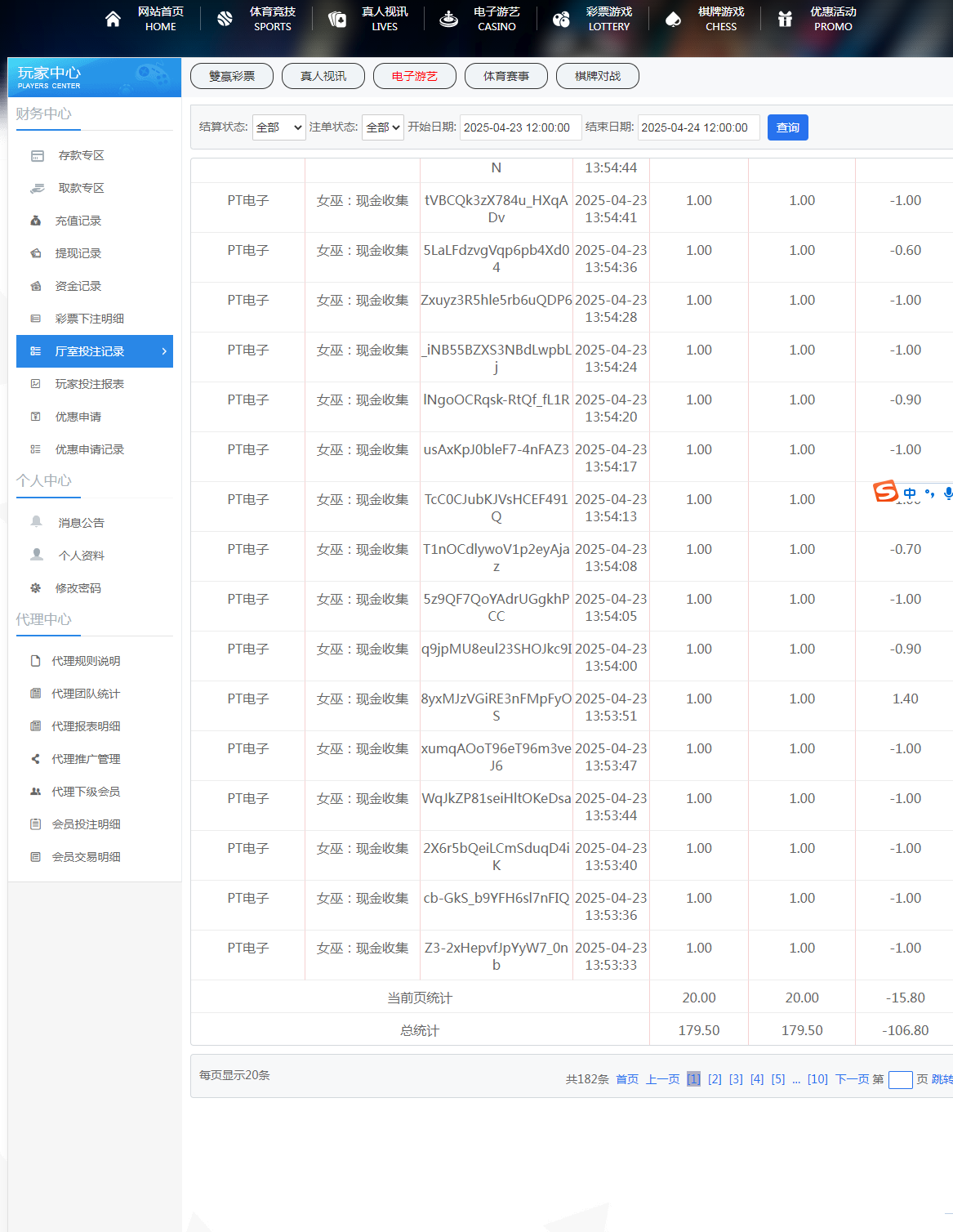Click the playing cards Lives icon
Screen dimensions: 953x1232
336,19
